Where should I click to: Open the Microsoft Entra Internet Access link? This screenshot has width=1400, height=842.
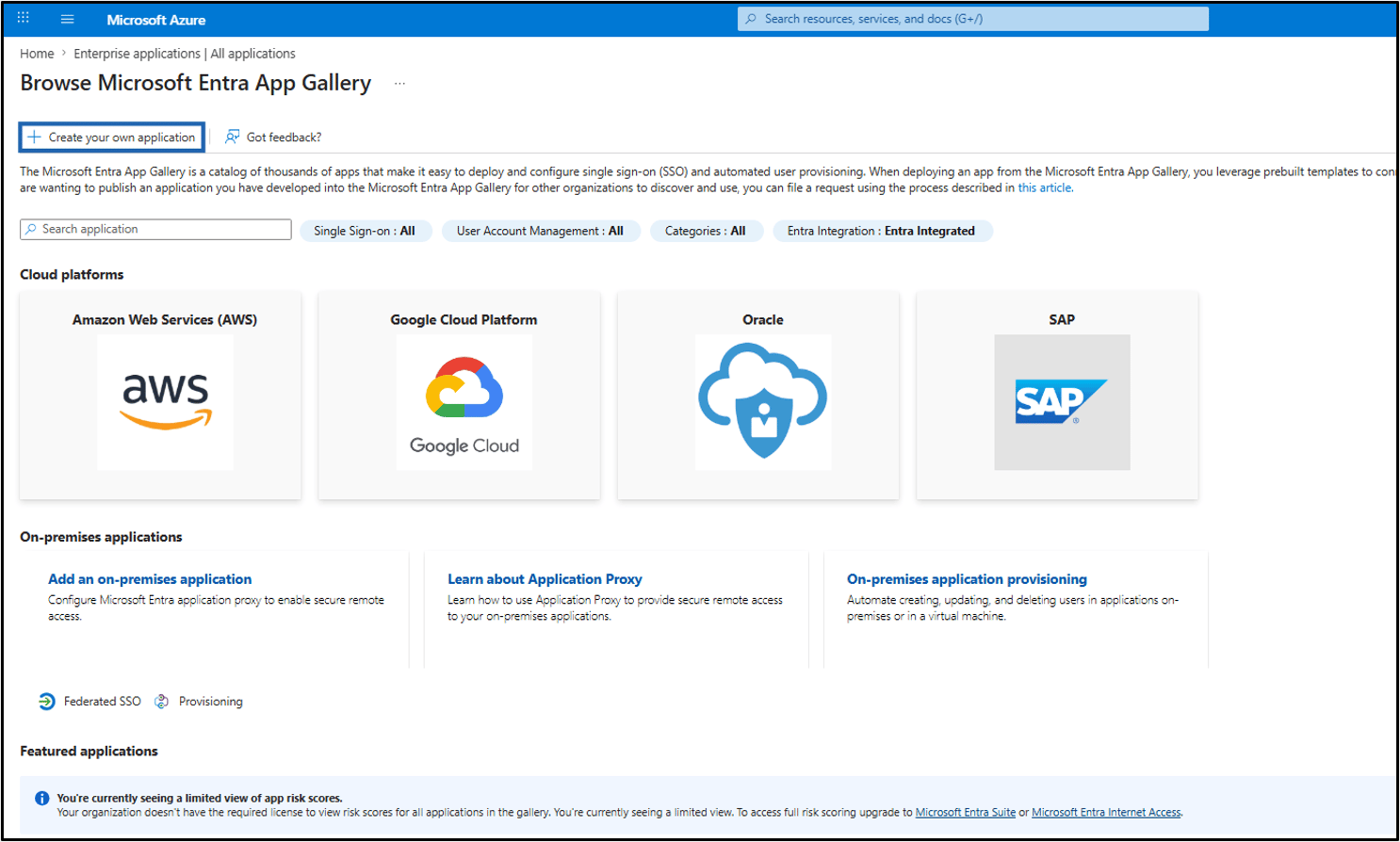[x=1106, y=812]
